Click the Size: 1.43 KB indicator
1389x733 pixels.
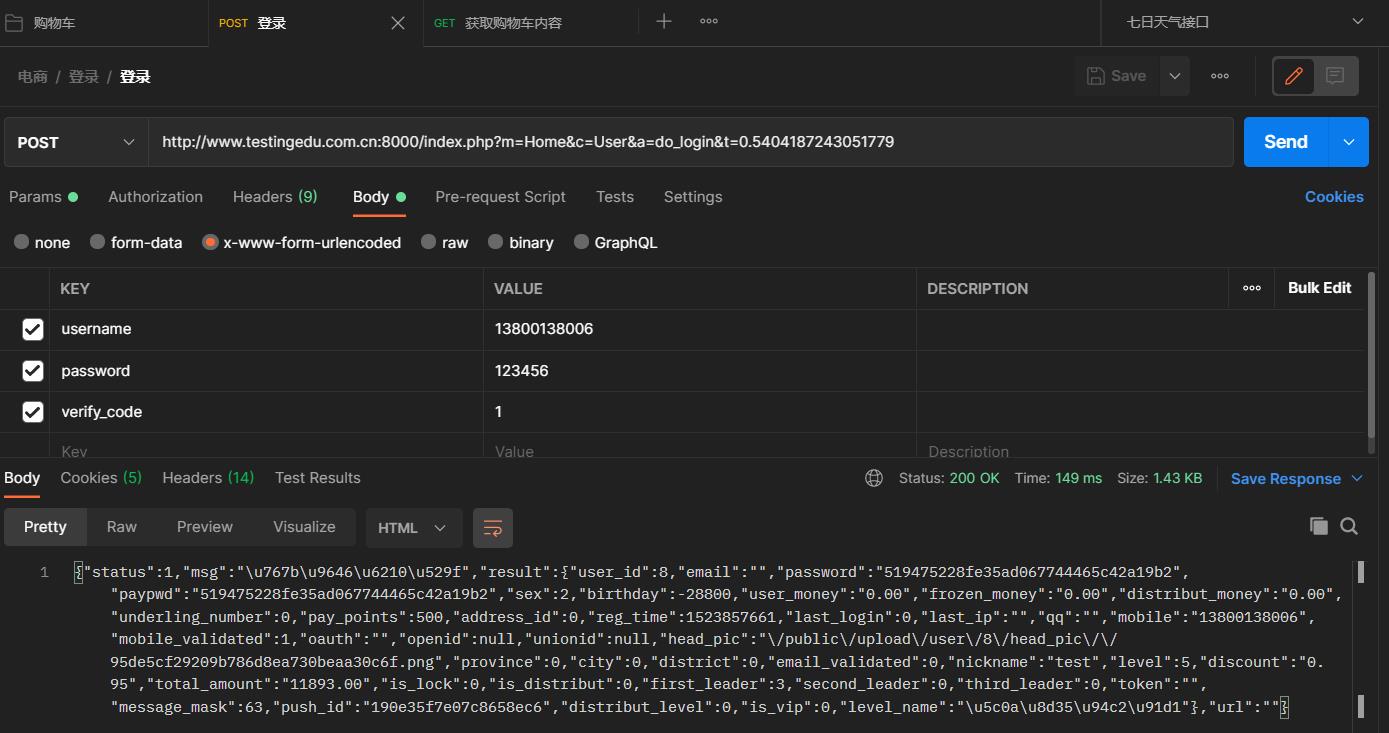[1159, 478]
